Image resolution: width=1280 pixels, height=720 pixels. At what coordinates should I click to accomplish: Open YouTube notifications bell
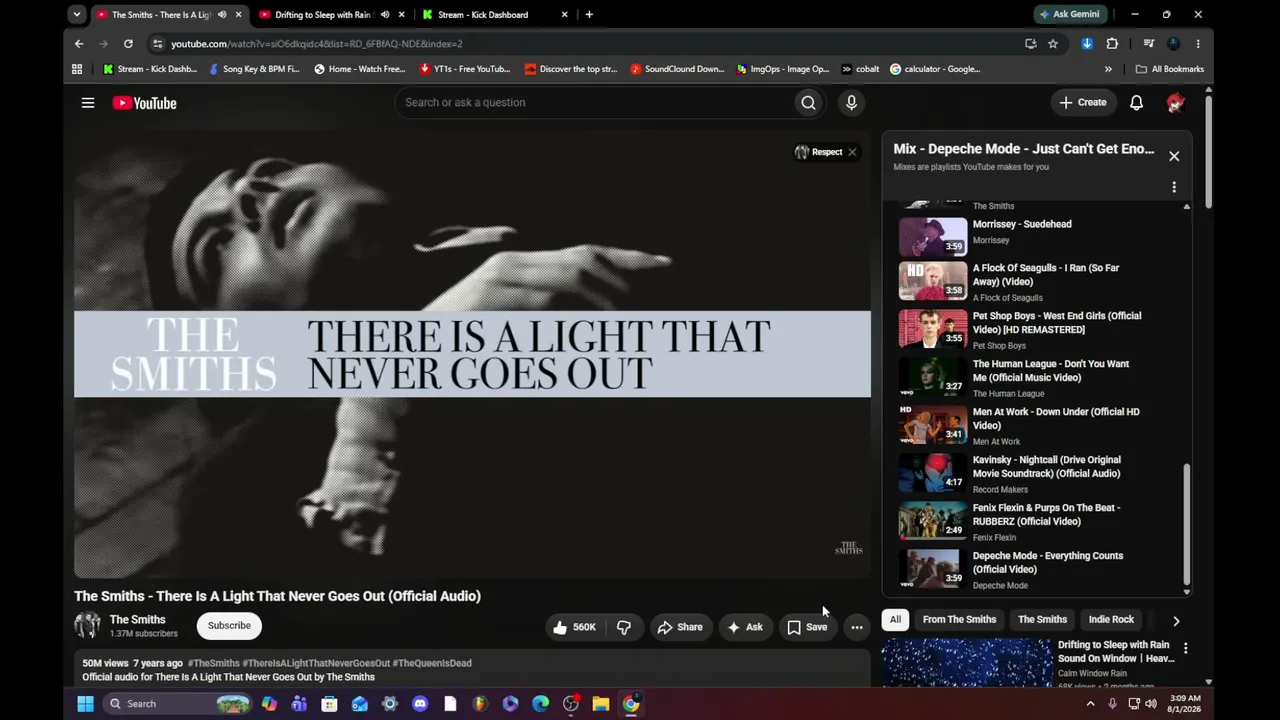1136,102
